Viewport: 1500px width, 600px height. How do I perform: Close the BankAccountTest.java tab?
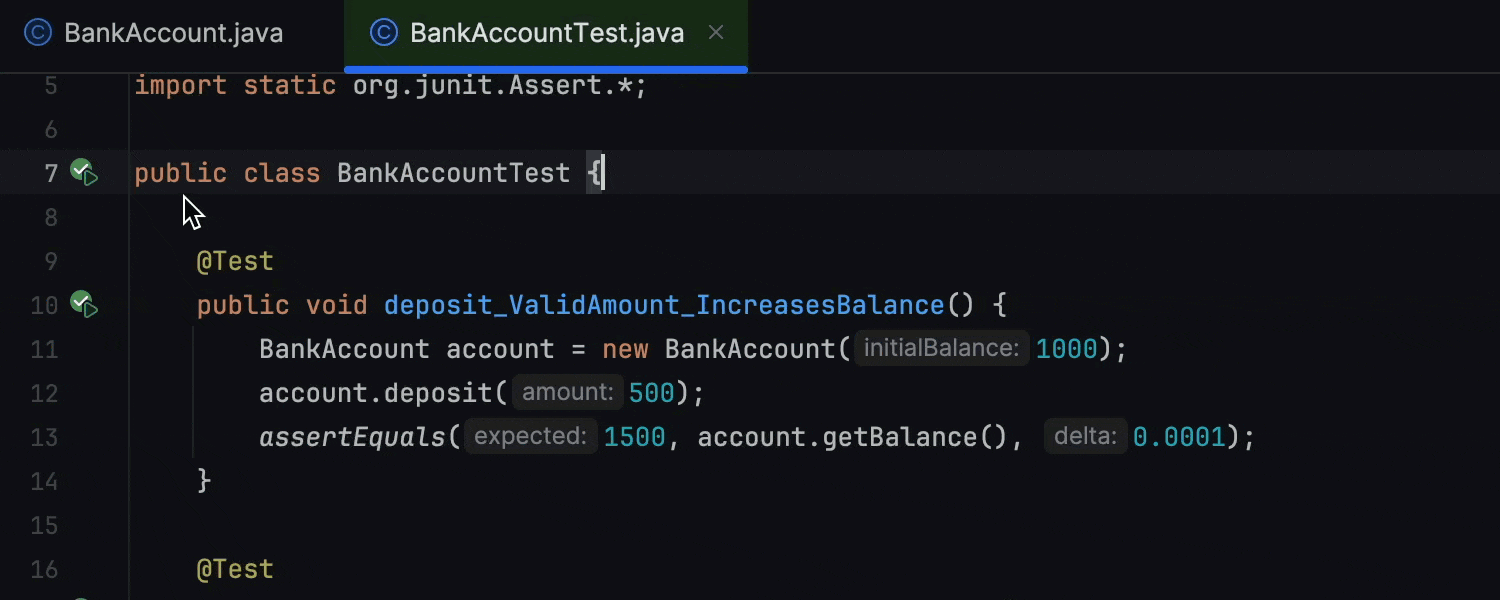pos(716,32)
